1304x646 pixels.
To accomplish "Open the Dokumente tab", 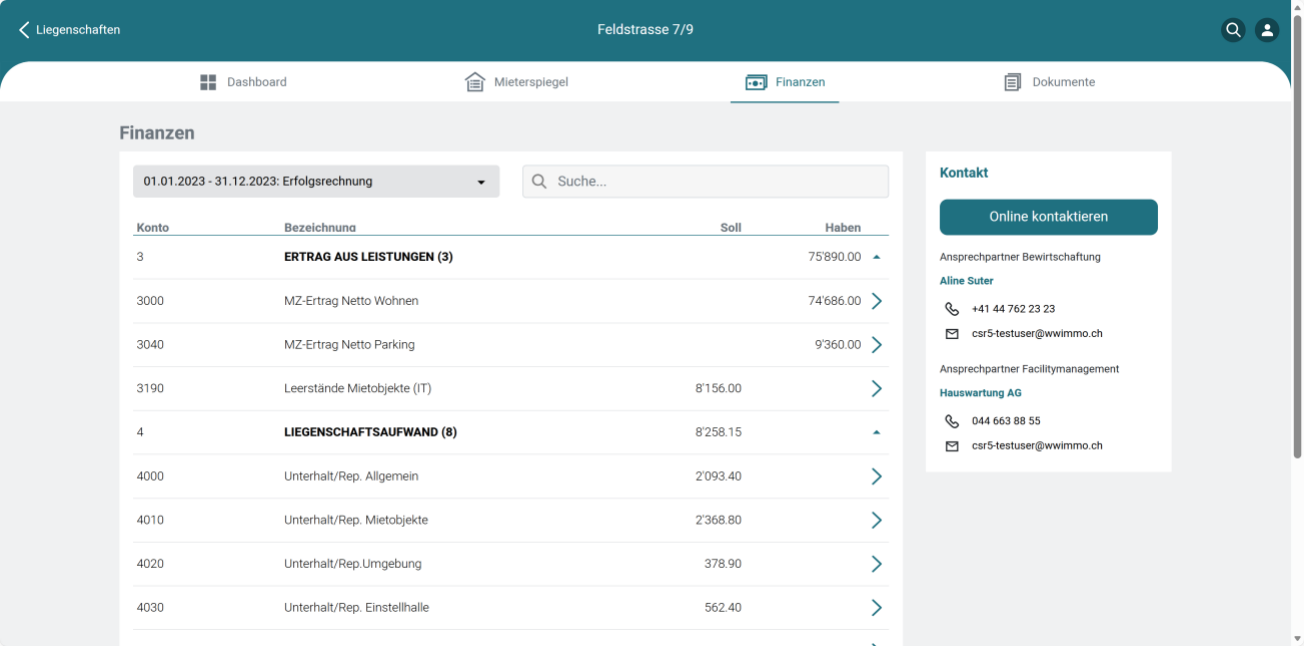I will [x=1049, y=82].
